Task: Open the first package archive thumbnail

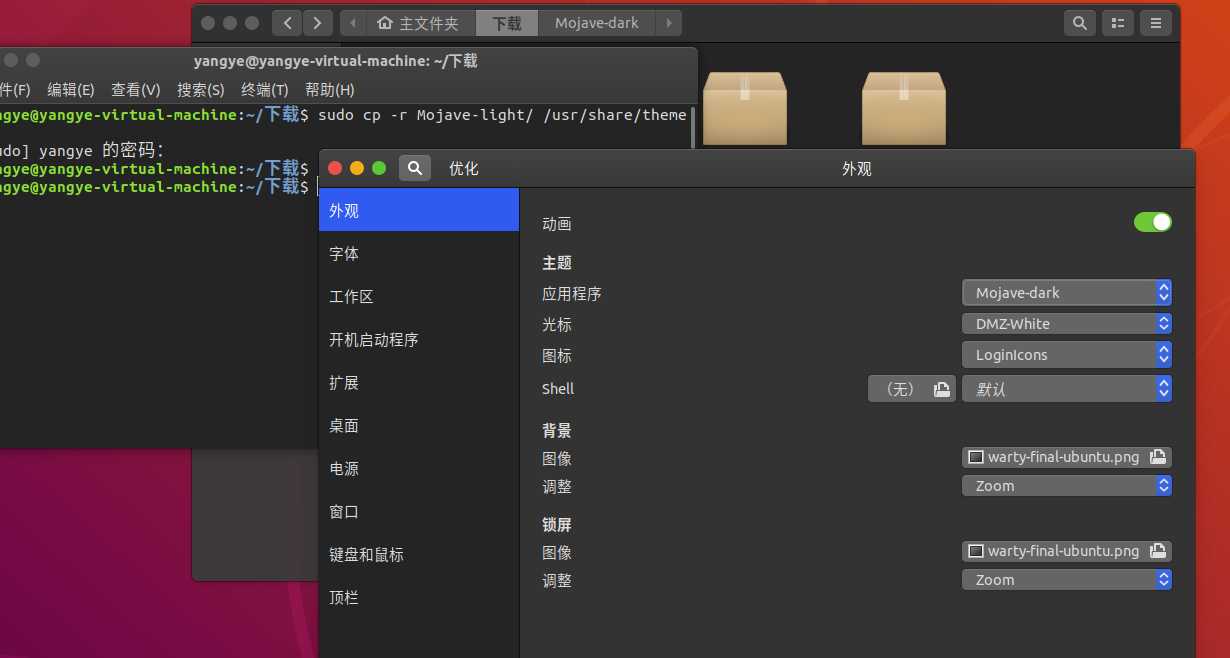Action: [745, 108]
